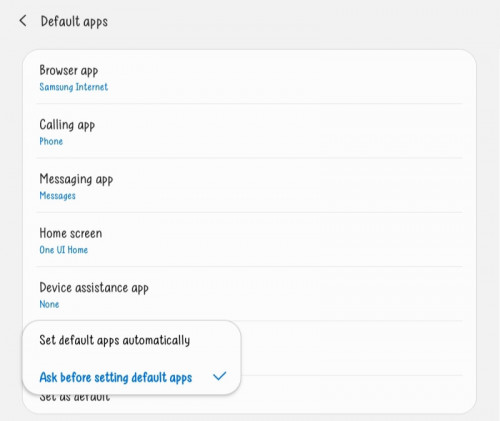Click the blue Messages value
This screenshot has width=500, height=421.
[57, 196]
